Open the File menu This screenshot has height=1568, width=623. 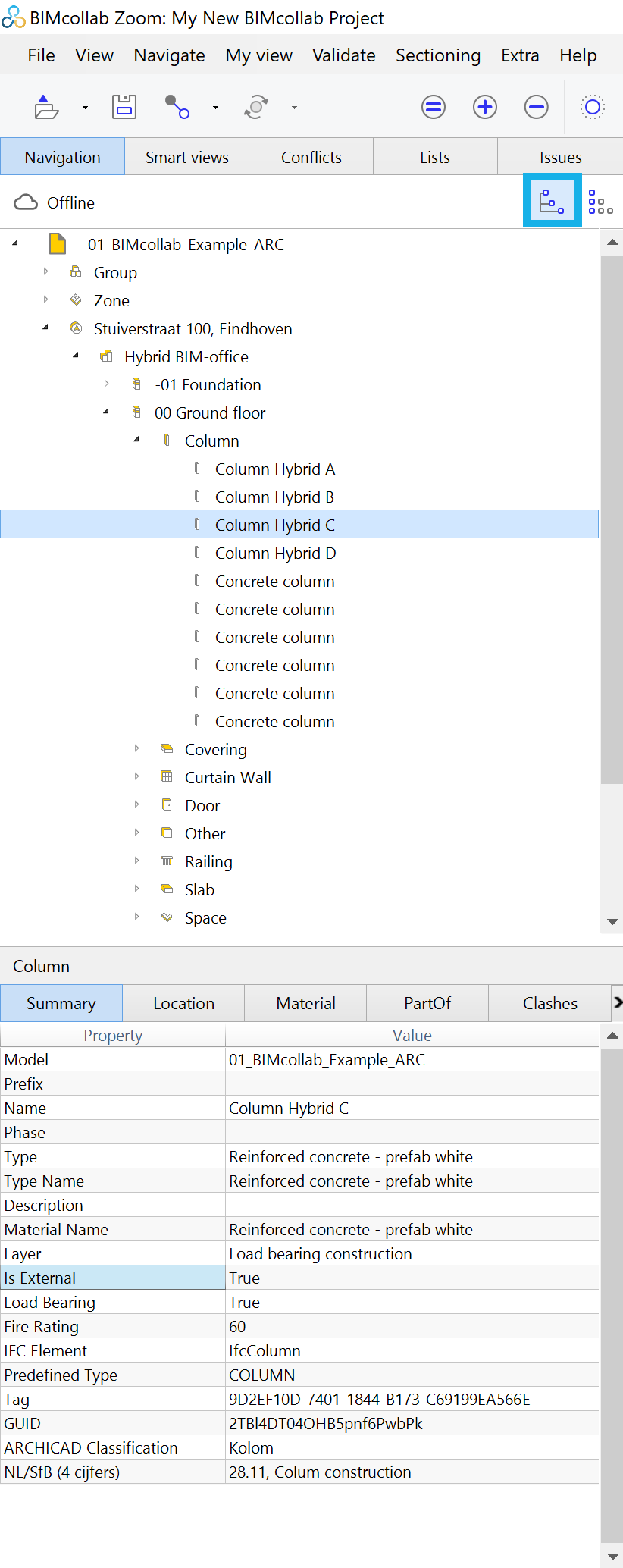pos(41,55)
